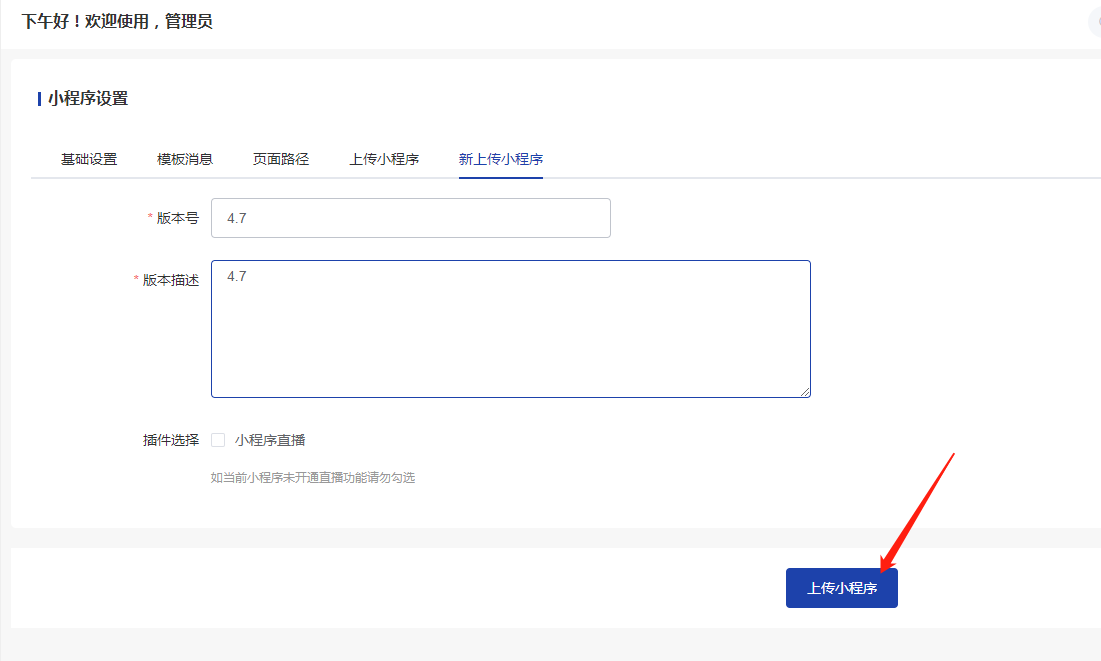This screenshot has width=1101, height=661.
Task: Click the 插件选择 field label
Action: tap(171, 440)
